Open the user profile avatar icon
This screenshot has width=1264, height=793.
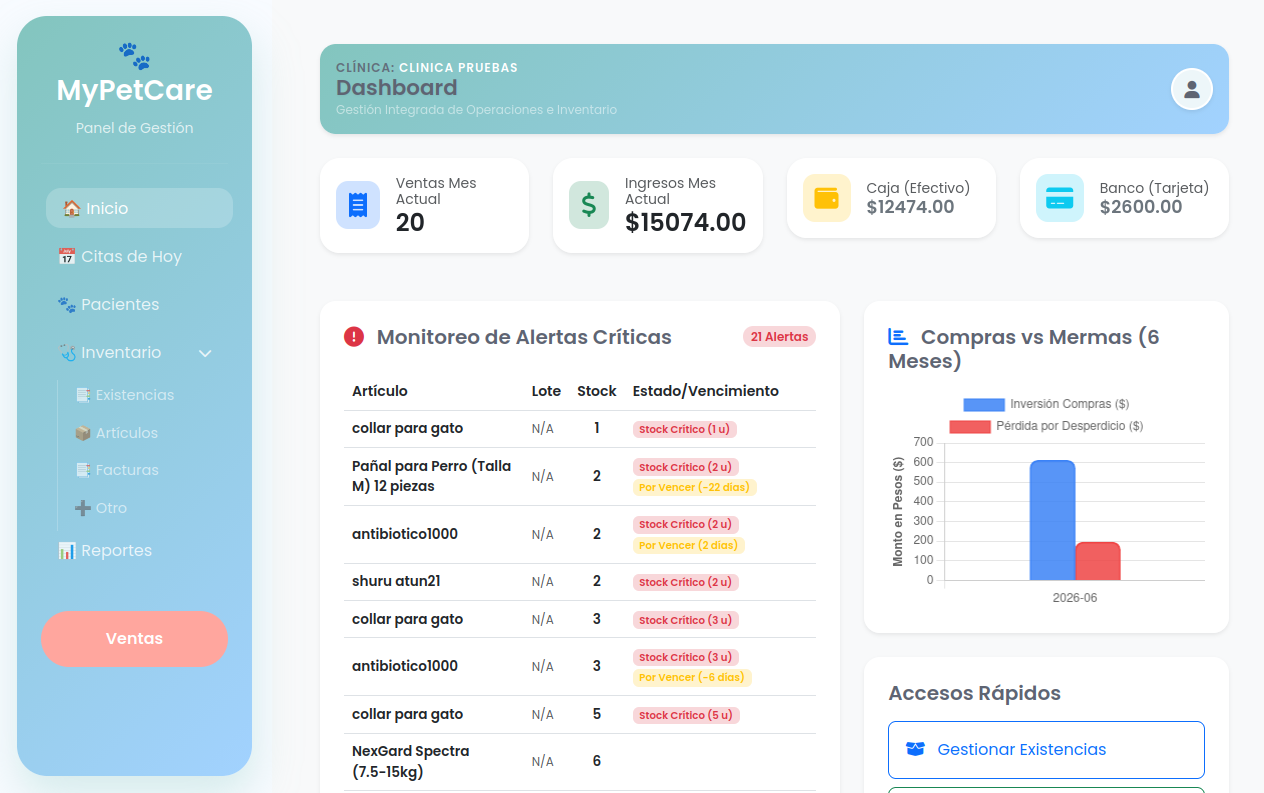(x=1191, y=89)
